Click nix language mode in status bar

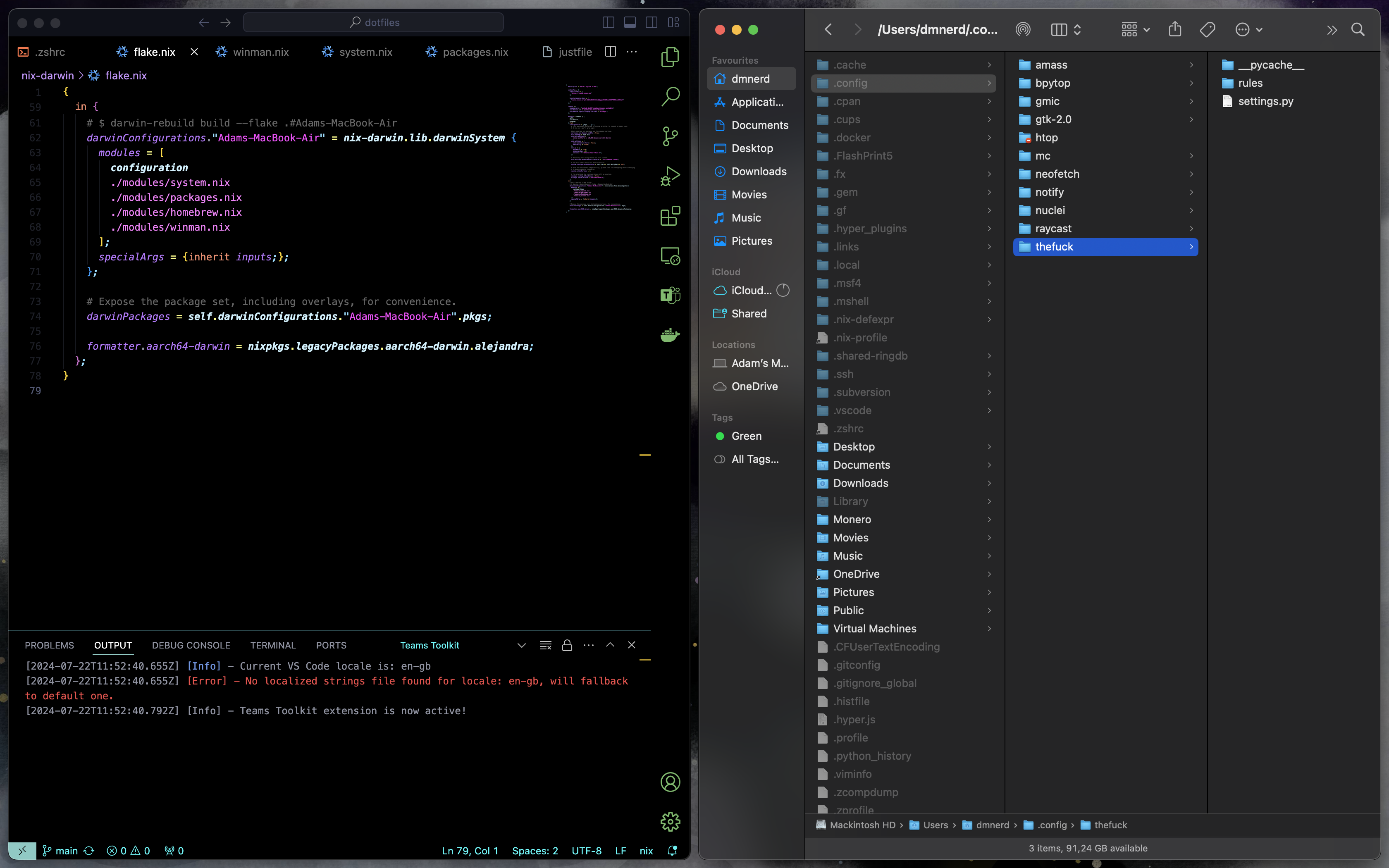[x=646, y=851]
